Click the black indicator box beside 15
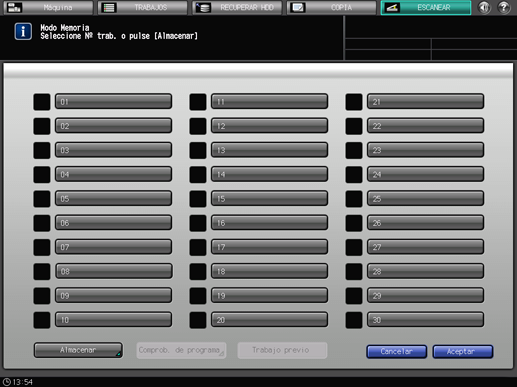The height and width of the screenshot is (387, 517). tap(198, 199)
